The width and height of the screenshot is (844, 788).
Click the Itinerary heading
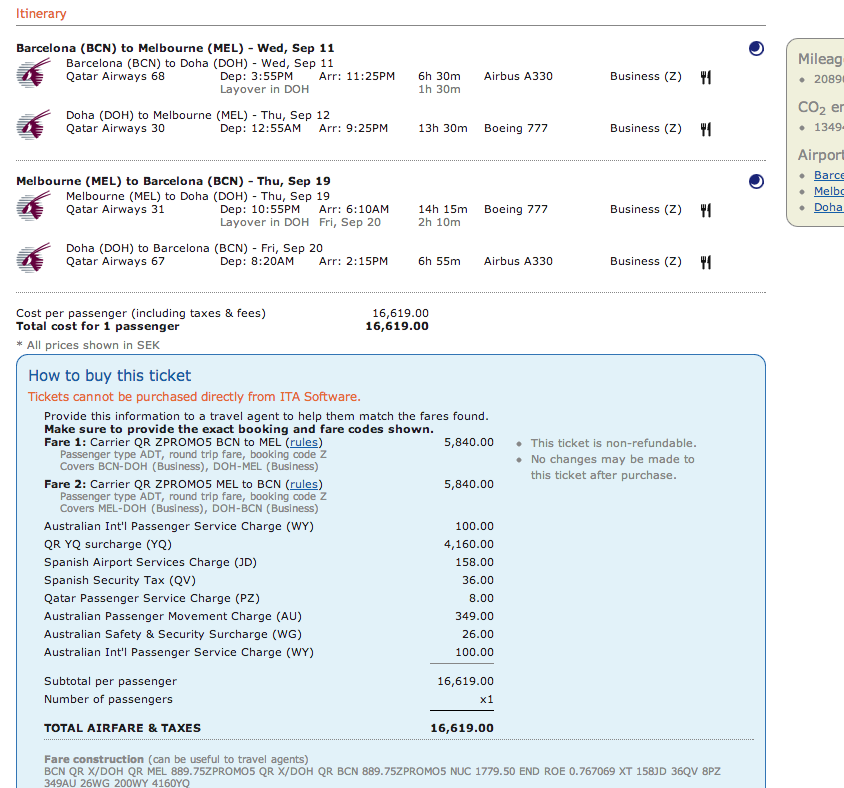[41, 13]
